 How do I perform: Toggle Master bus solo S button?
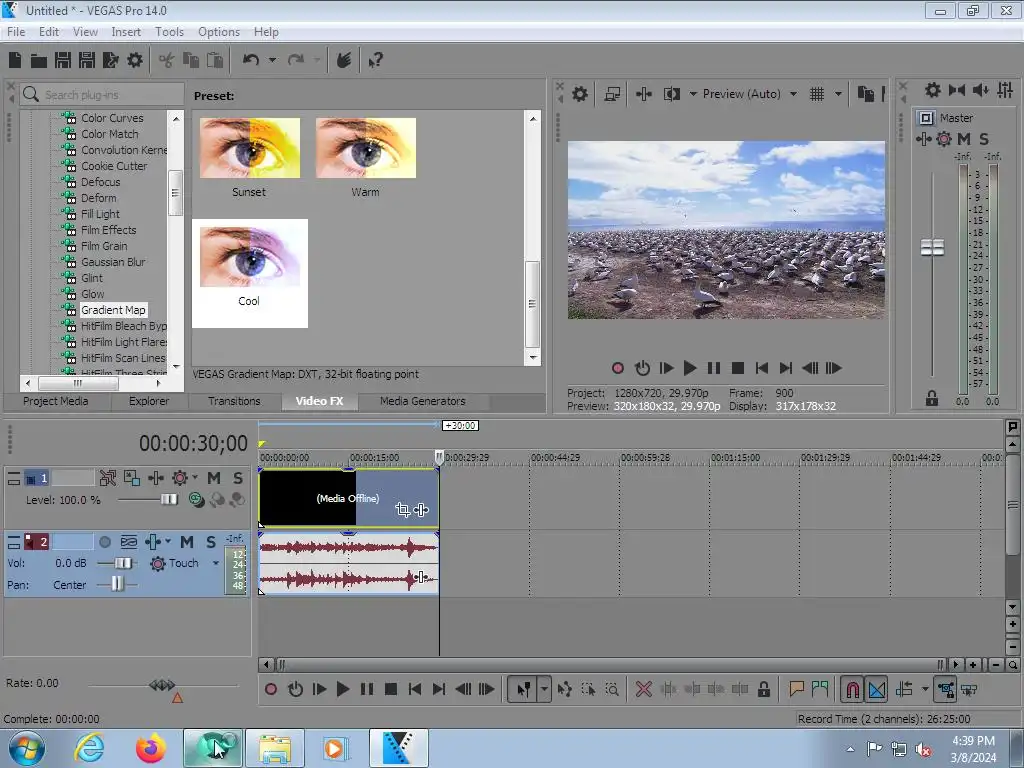click(984, 138)
